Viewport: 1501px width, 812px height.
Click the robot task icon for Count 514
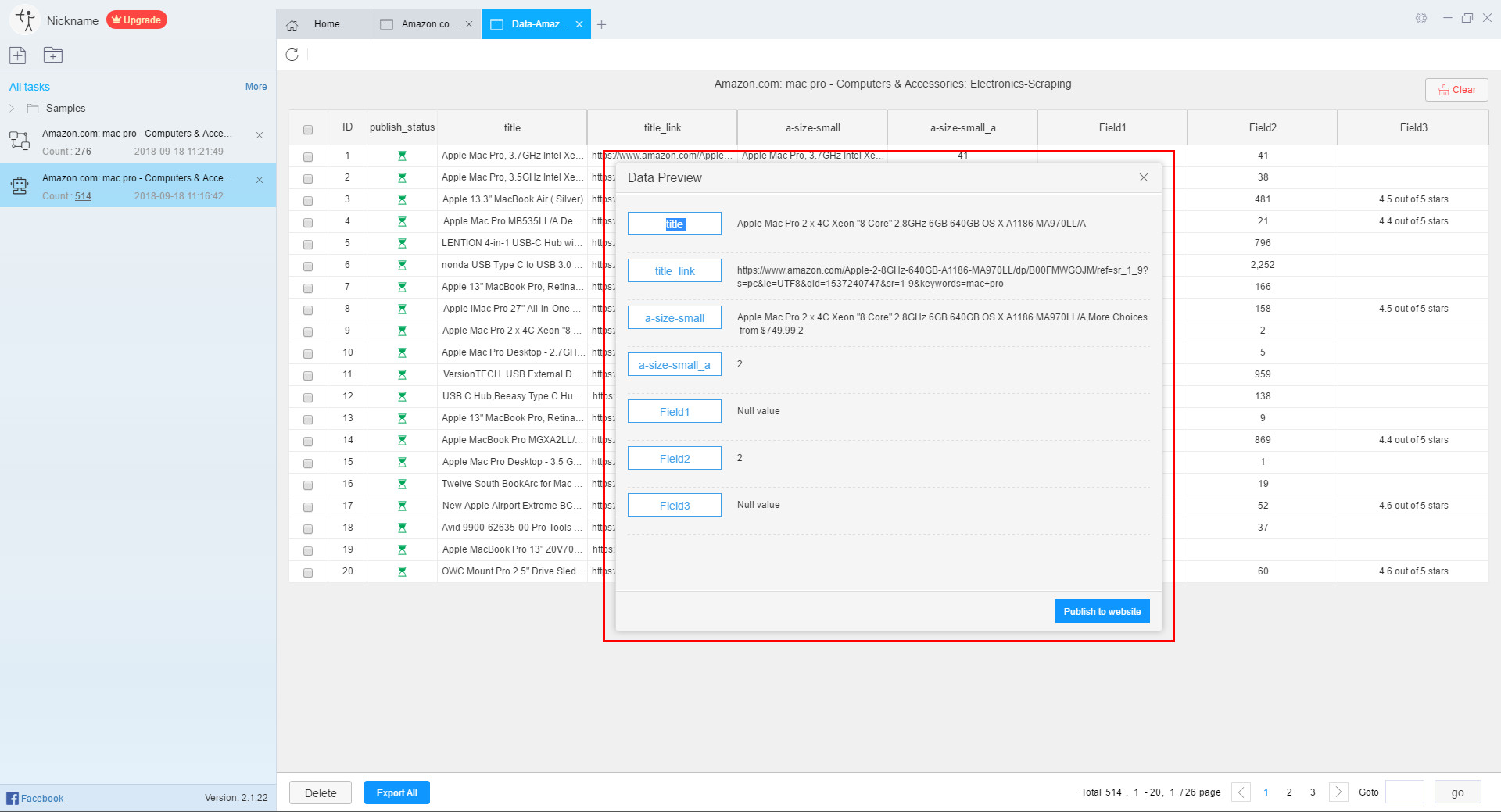pyautogui.click(x=20, y=185)
